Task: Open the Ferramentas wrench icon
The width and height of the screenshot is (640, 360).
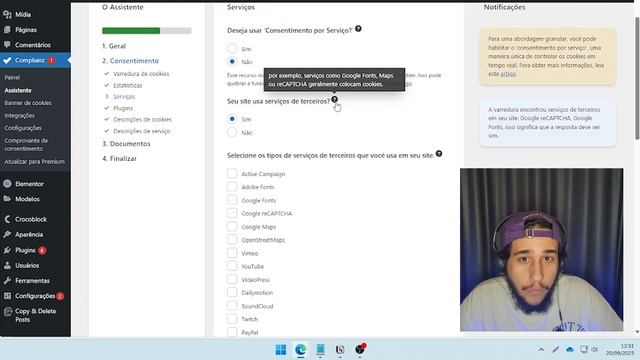Action: [7, 280]
